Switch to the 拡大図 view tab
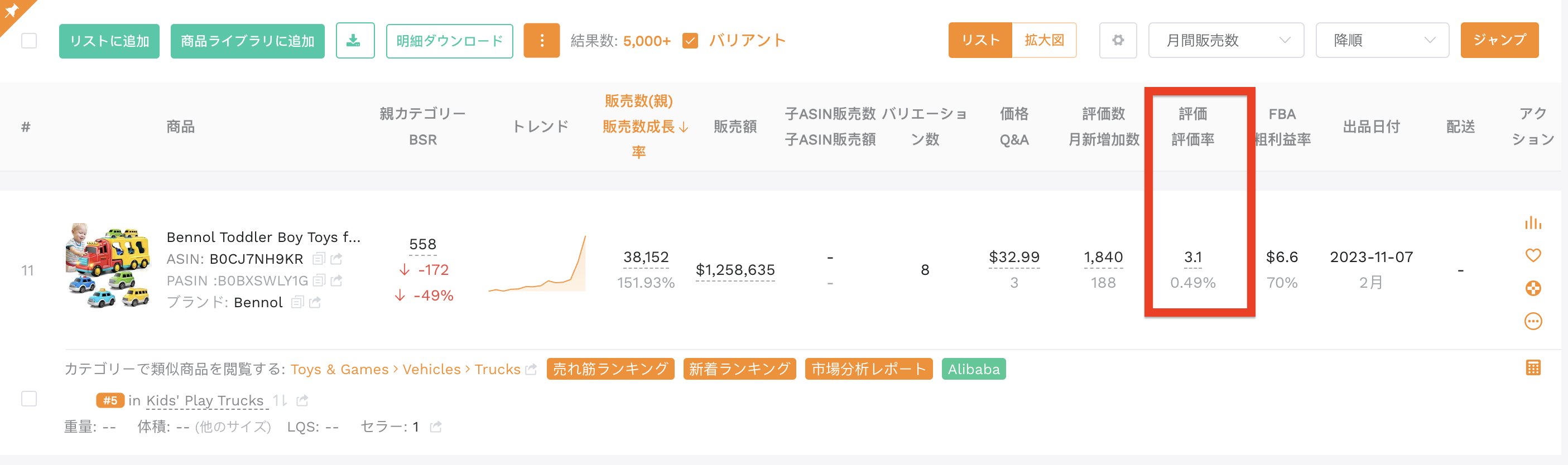 click(1044, 40)
